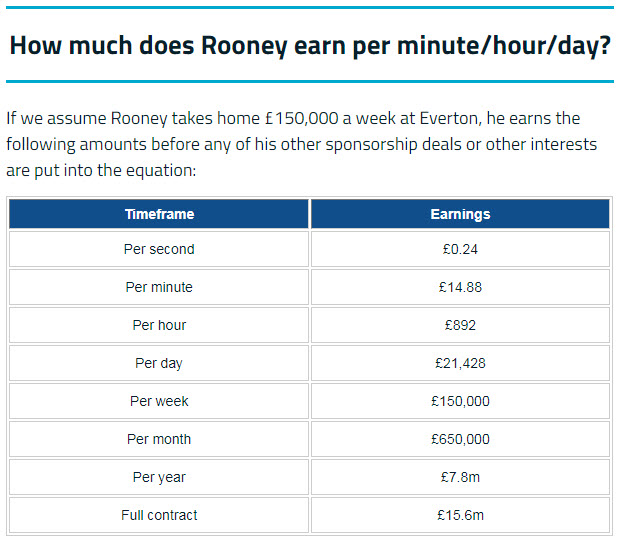The height and width of the screenshot is (540, 619).
Task: Click the £650,000 earnings cell
Action: [460, 439]
